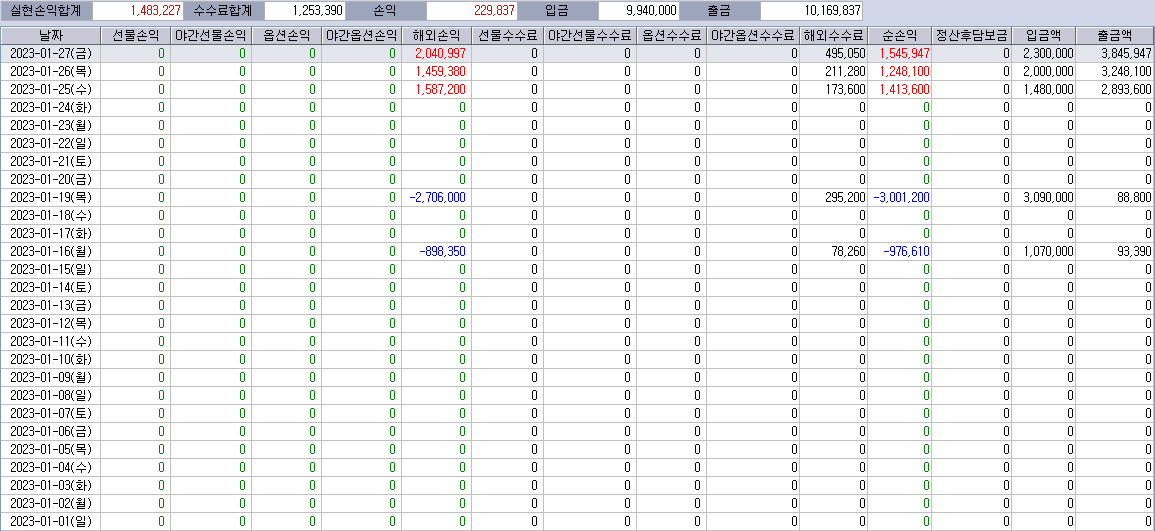Click 출금액 value 93,390

click(1134, 251)
